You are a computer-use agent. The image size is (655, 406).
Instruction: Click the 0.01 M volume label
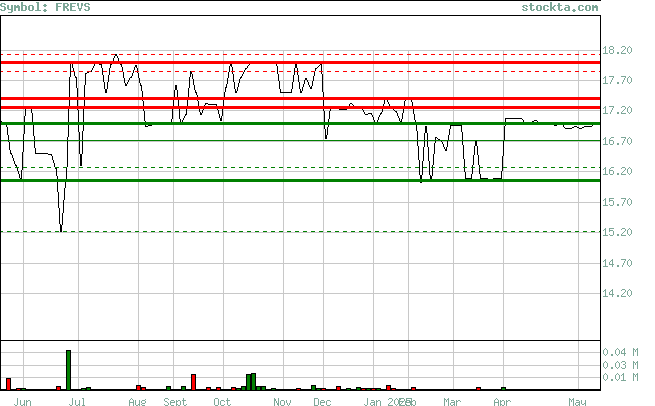(x=620, y=377)
